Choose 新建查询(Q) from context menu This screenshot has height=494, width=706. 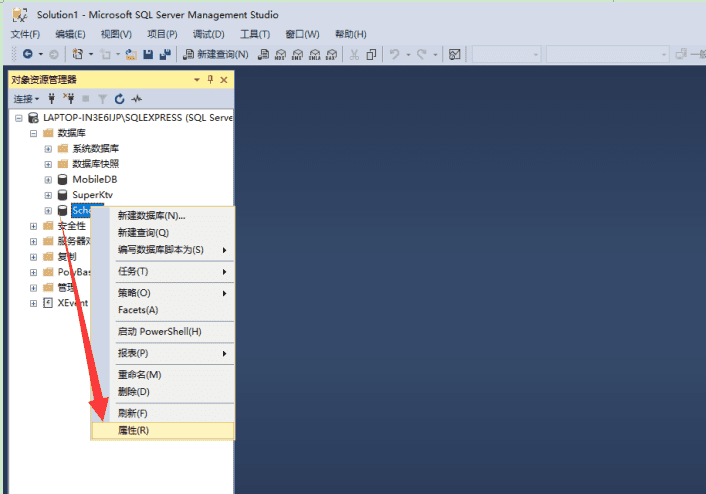(x=163, y=233)
